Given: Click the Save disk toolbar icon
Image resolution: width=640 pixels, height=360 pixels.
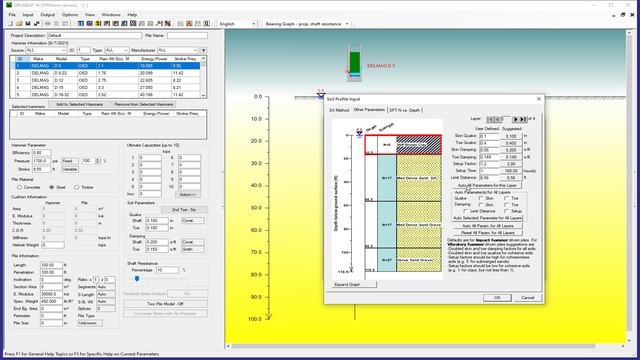Looking at the screenshot, I should [x=27, y=24].
